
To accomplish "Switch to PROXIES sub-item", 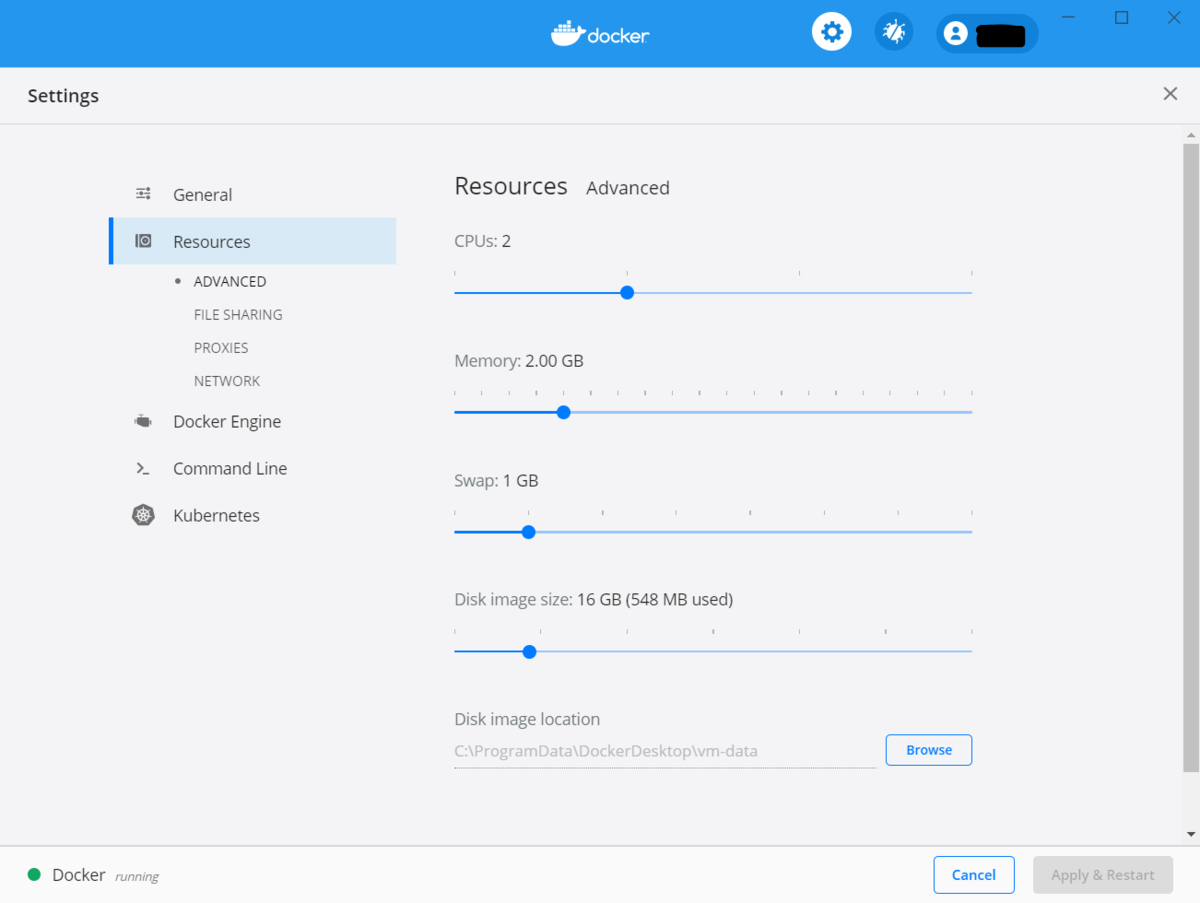I will (221, 347).
